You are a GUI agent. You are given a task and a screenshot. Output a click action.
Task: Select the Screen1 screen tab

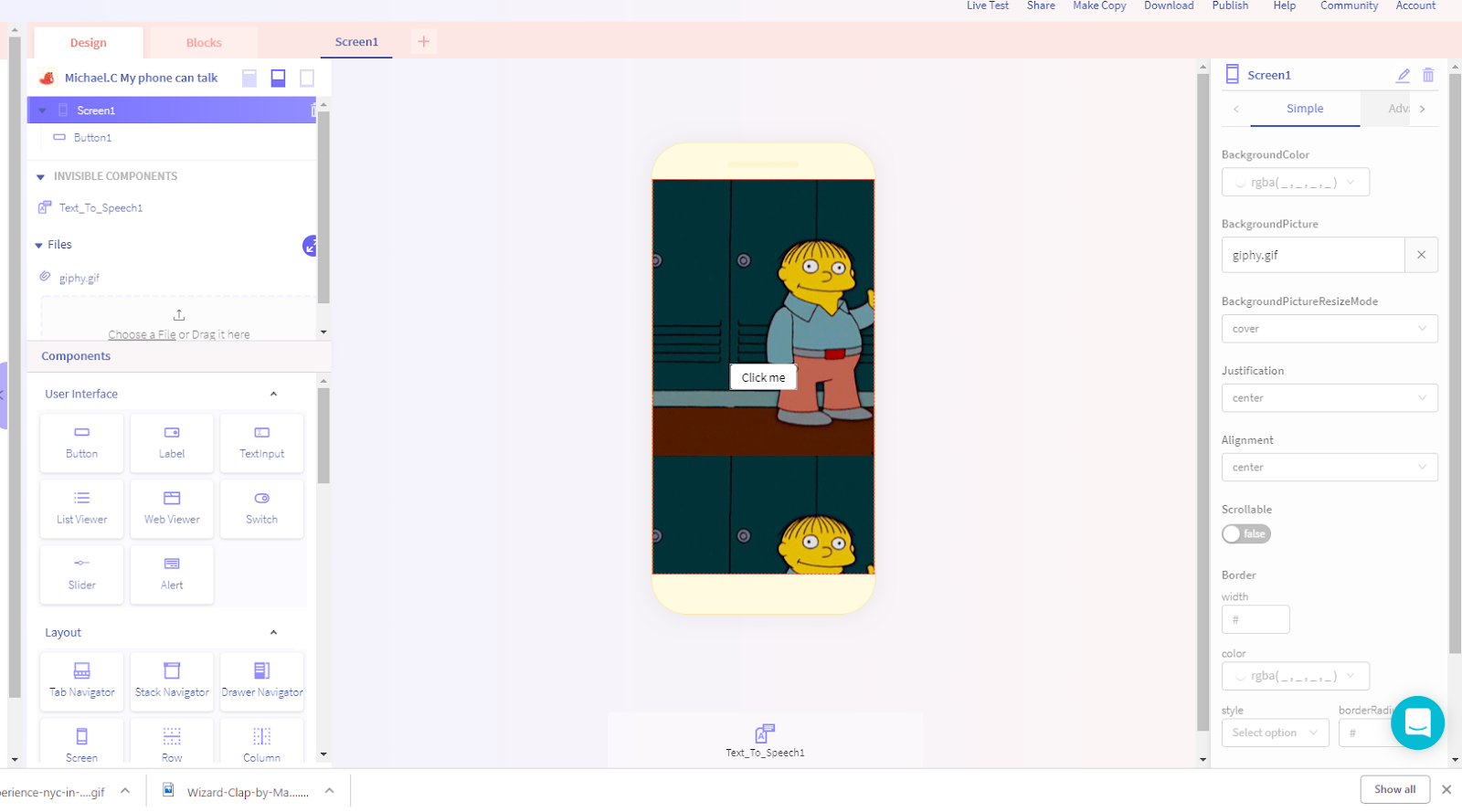coord(356,42)
